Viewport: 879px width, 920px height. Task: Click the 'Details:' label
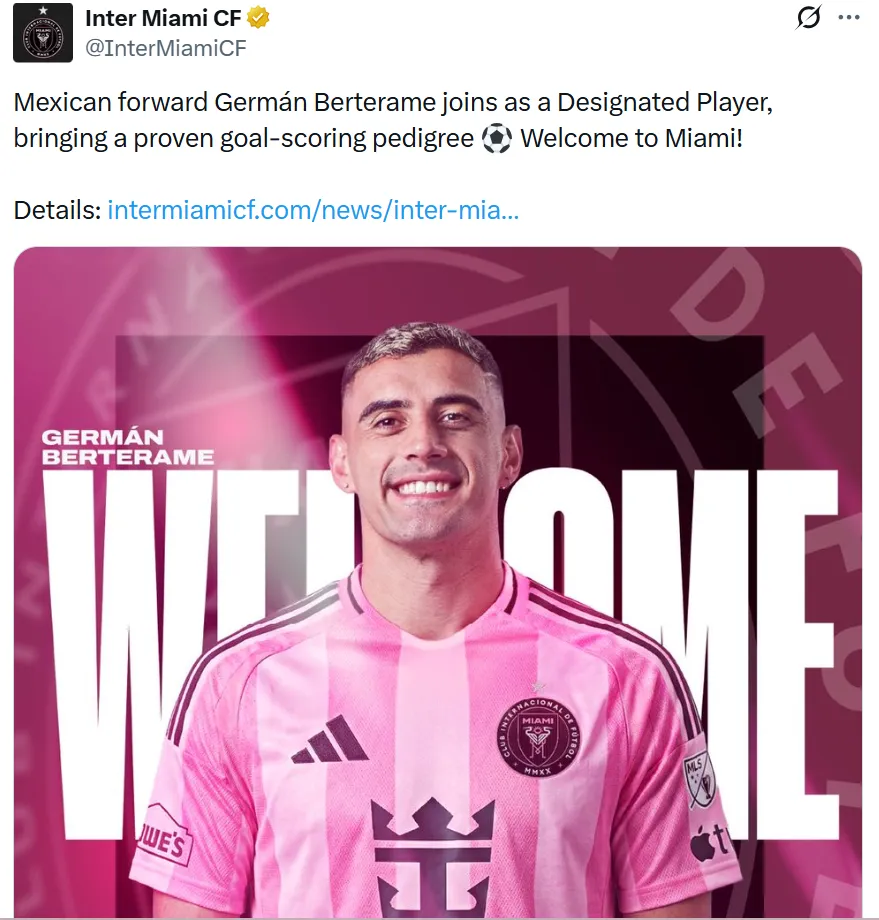(x=58, y=210)
